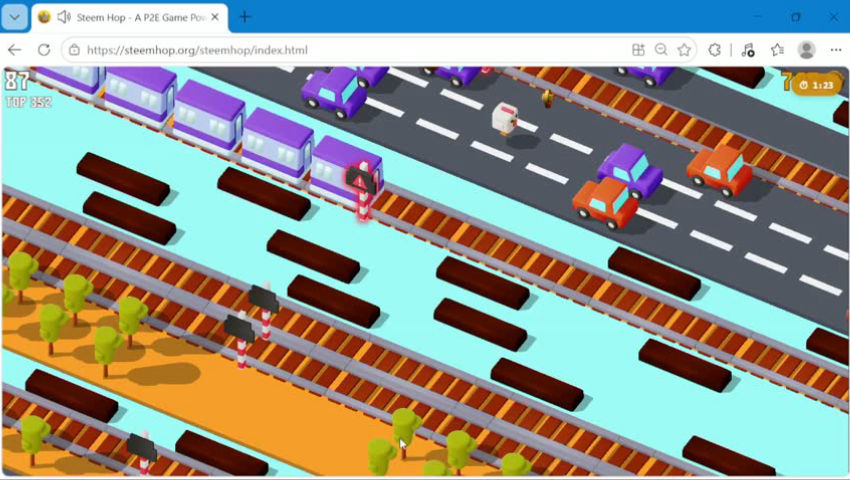The image size is (850, 480).
Task: View site information lock icon
Action: (x=74, y=50)
